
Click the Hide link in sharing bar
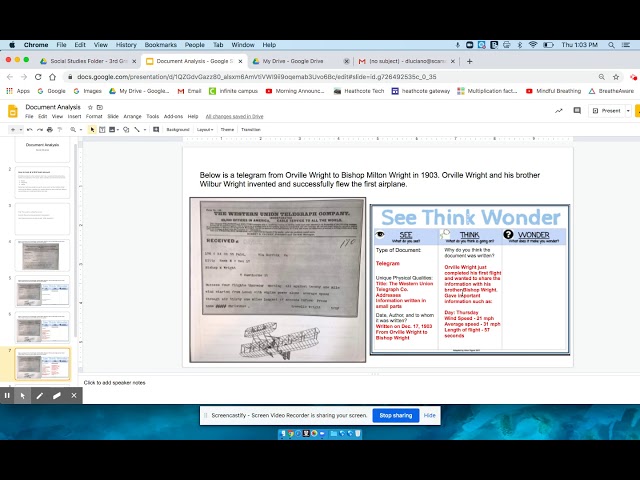429,415
